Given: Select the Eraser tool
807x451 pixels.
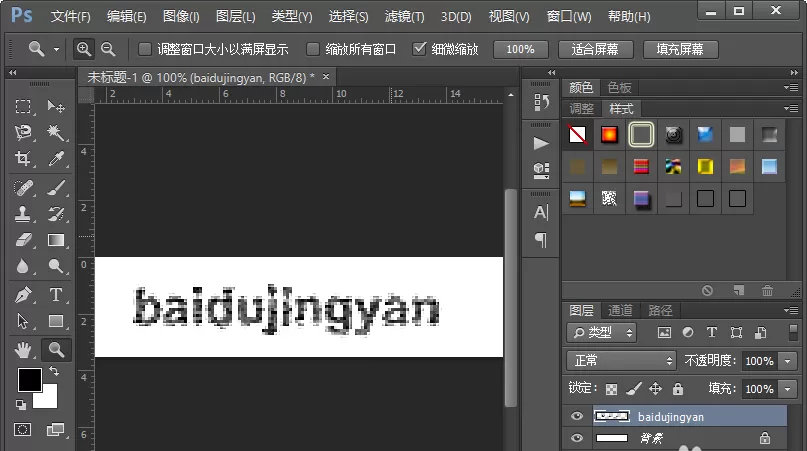Looking at the screenshot, I should (x=23, y=240).
